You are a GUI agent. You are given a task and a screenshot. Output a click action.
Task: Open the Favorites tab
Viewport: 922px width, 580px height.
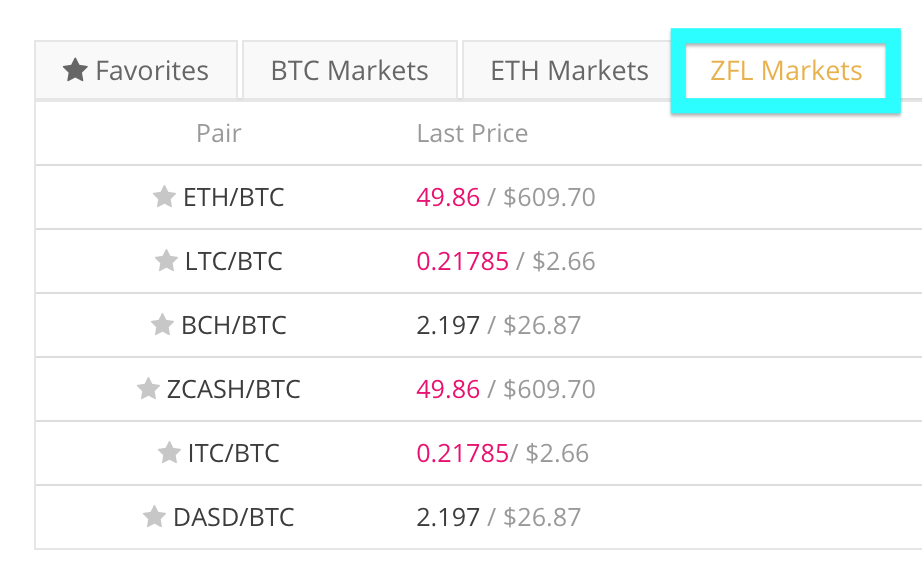coord(136,71)
